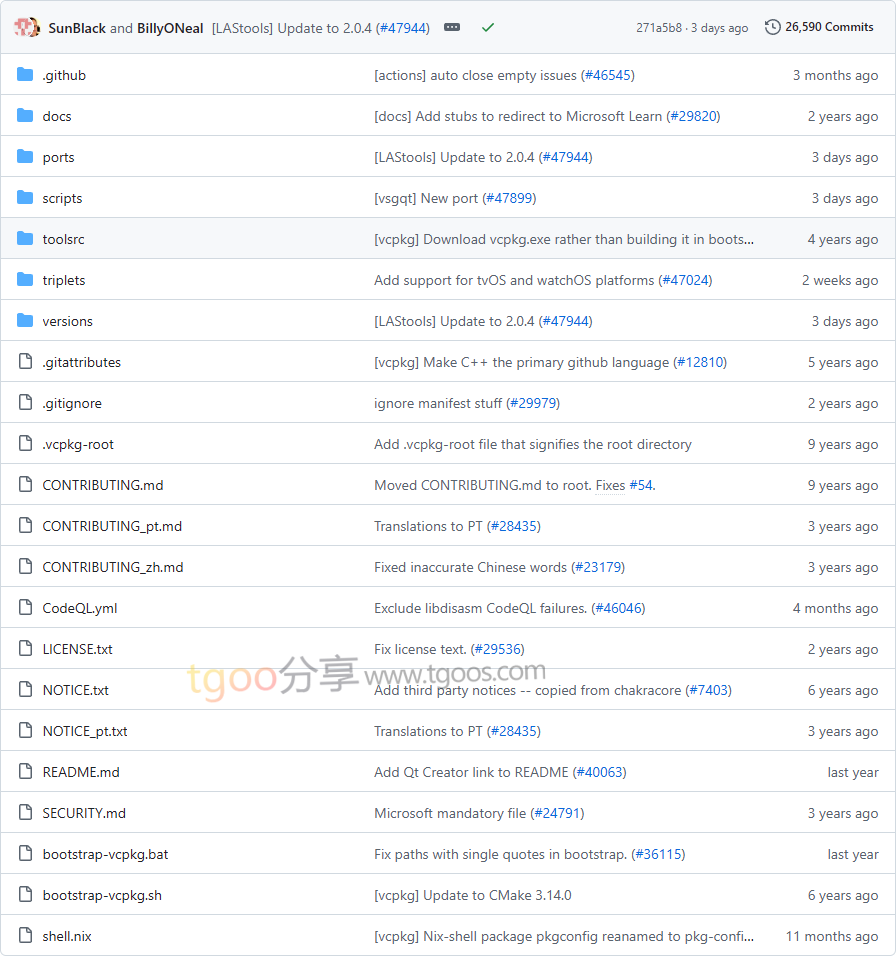Open BillyONeal's profile link
This screenshot has width=896, height=956.
pyautogui.click(x=170, y=28)
